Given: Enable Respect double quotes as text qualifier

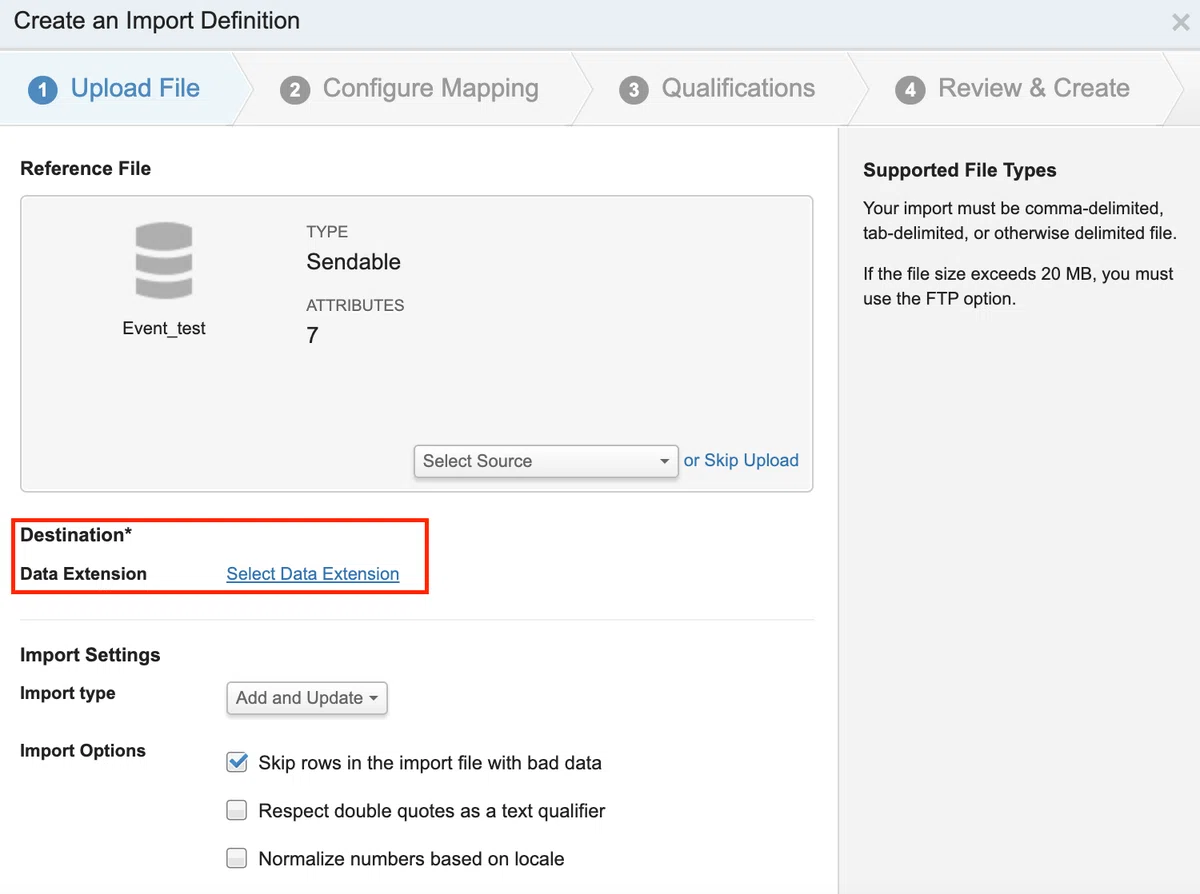Looking at the screenshot, I should [x=237, y=811].
